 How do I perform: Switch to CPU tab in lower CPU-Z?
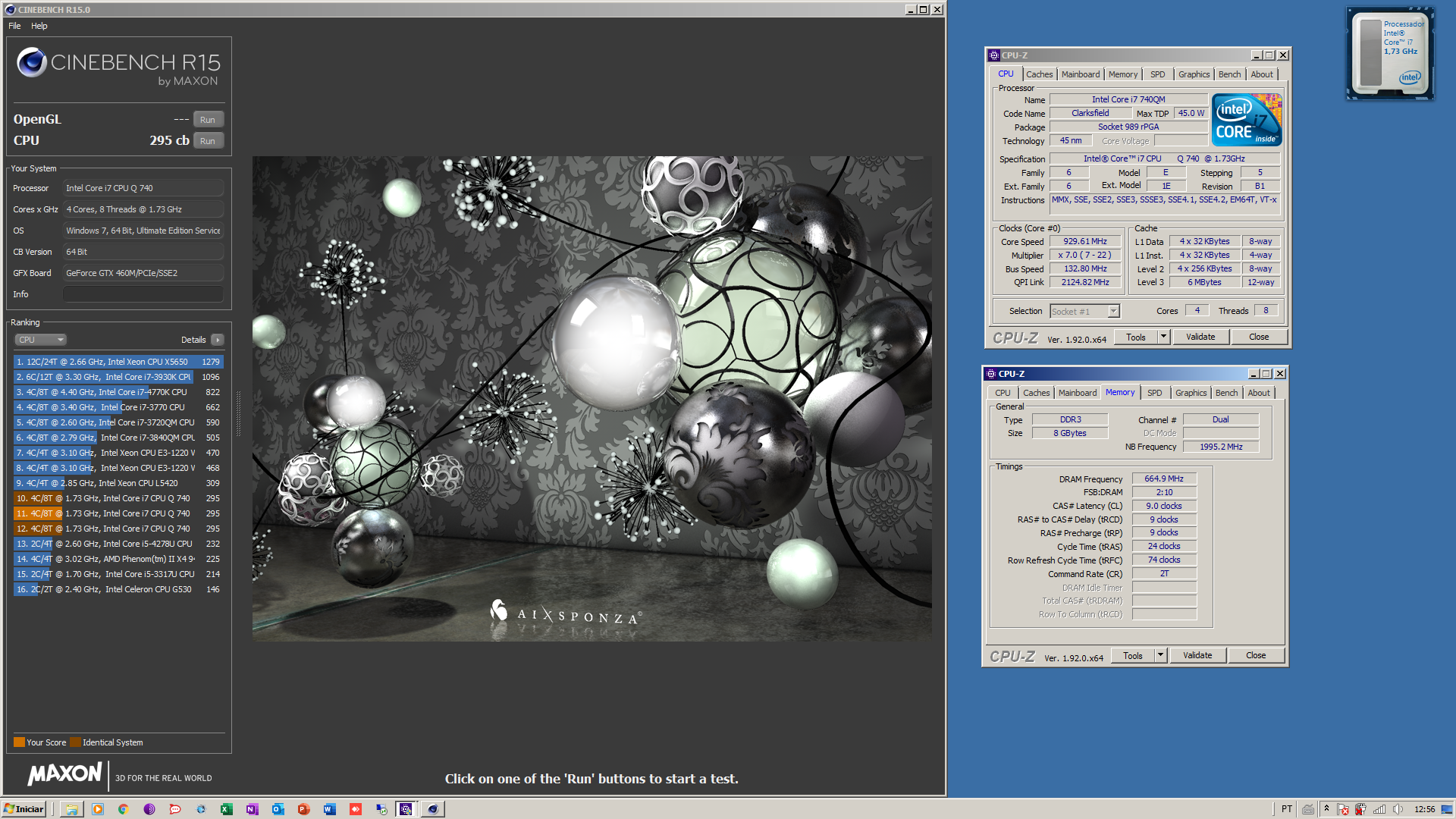[x=1003, y=393]
